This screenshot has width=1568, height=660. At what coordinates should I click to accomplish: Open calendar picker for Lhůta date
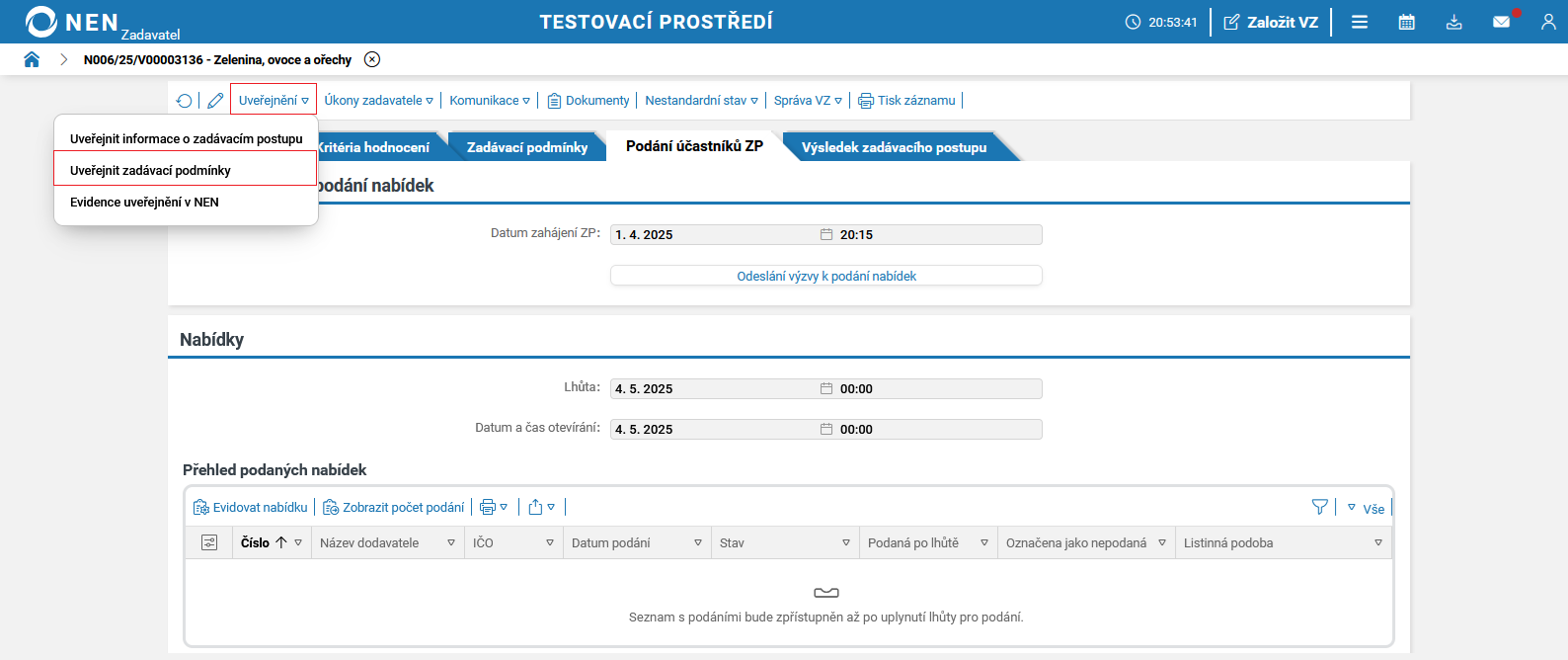826,388
